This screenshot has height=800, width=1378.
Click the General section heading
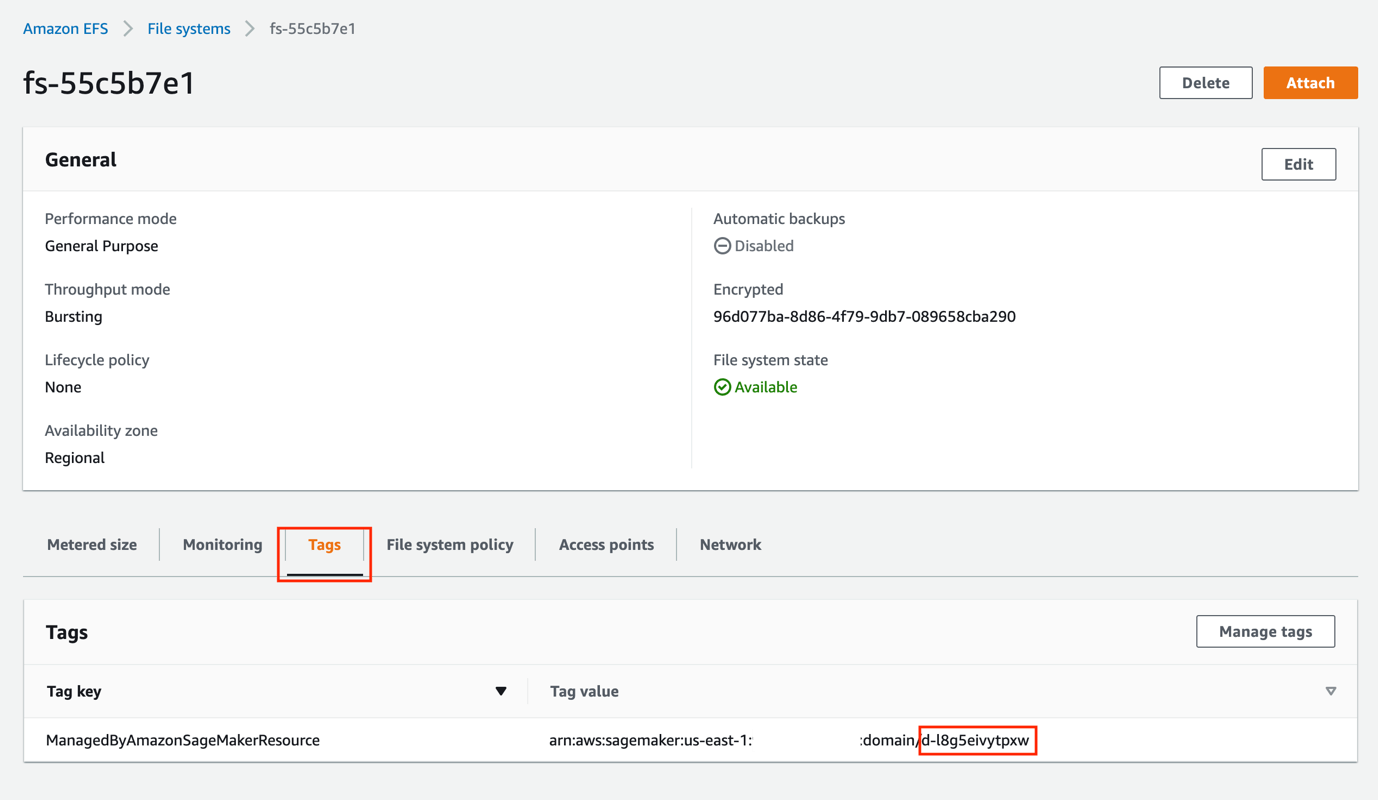[81, 160]
